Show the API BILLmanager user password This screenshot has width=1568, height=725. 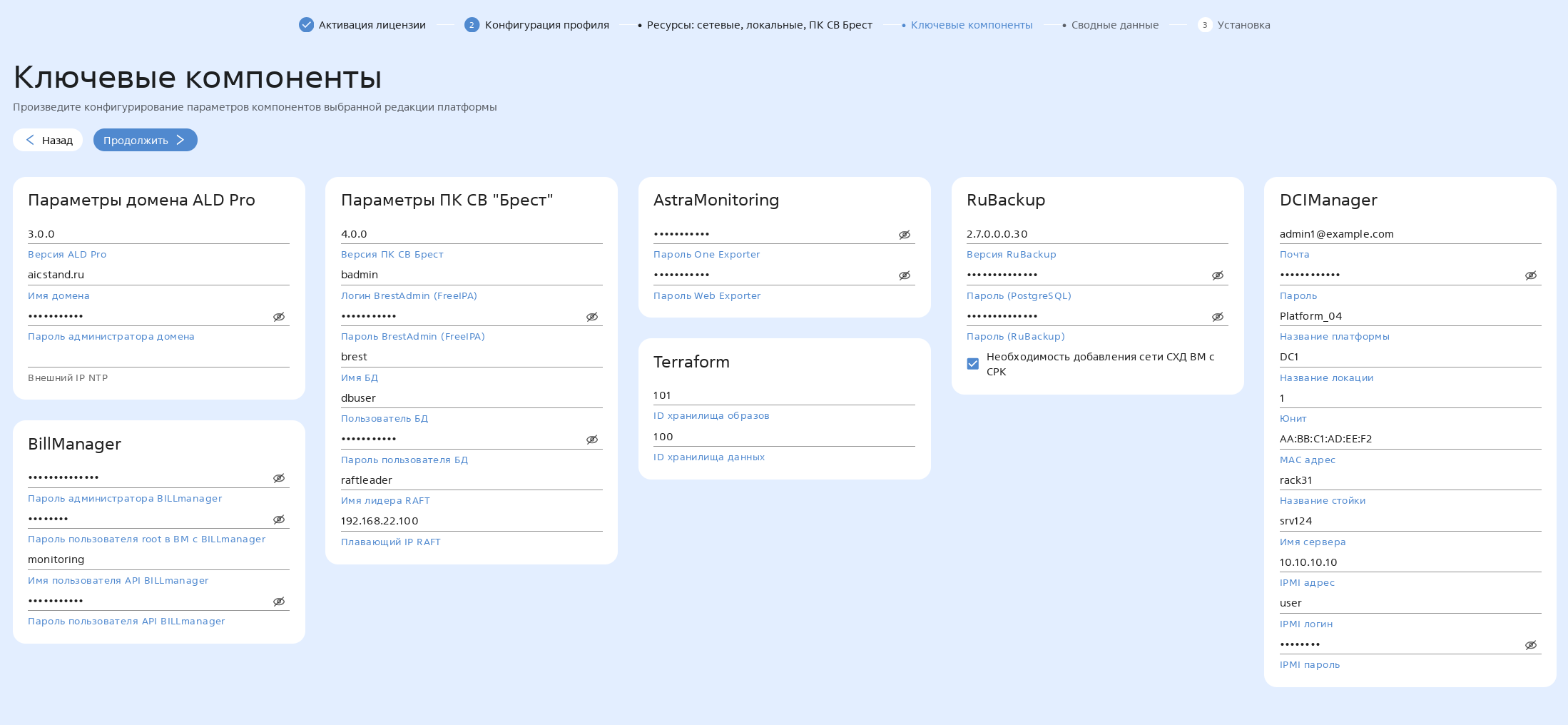coord(279,600)
